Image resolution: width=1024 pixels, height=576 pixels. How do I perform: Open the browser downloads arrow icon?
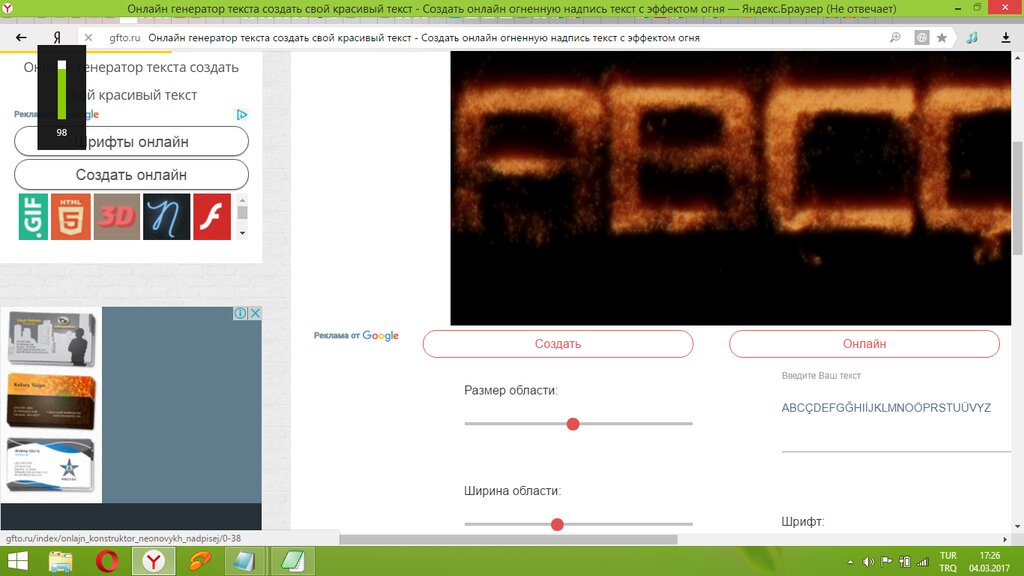coord(1006,38)
